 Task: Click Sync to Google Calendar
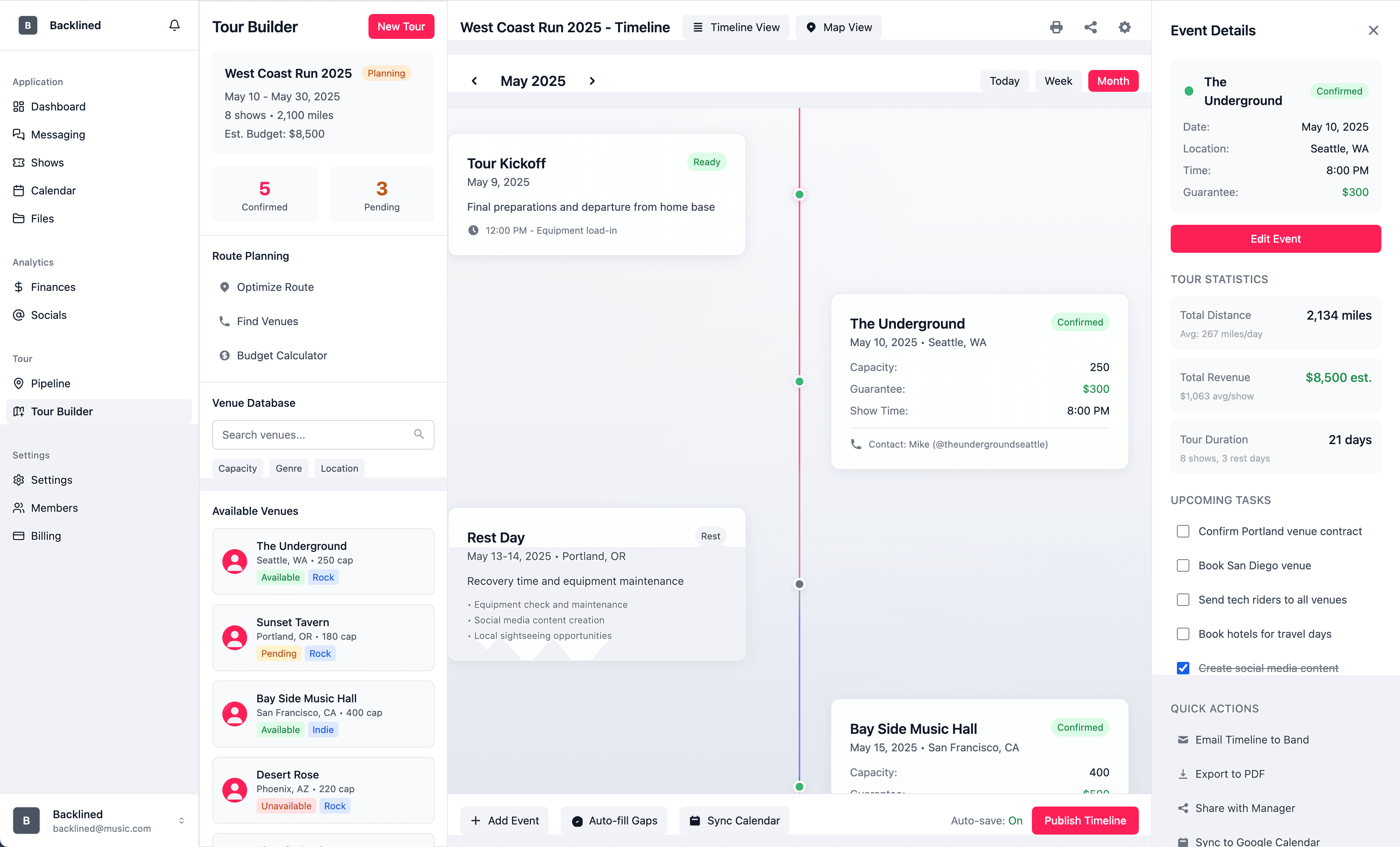1248,841
